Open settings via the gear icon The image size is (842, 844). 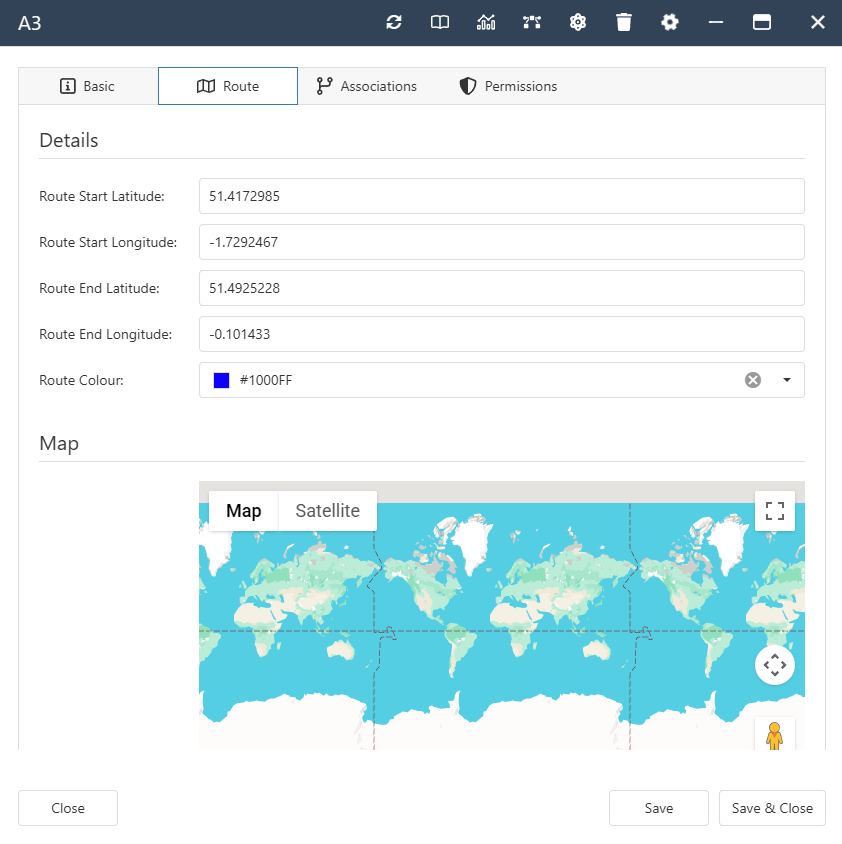[670, 22]
